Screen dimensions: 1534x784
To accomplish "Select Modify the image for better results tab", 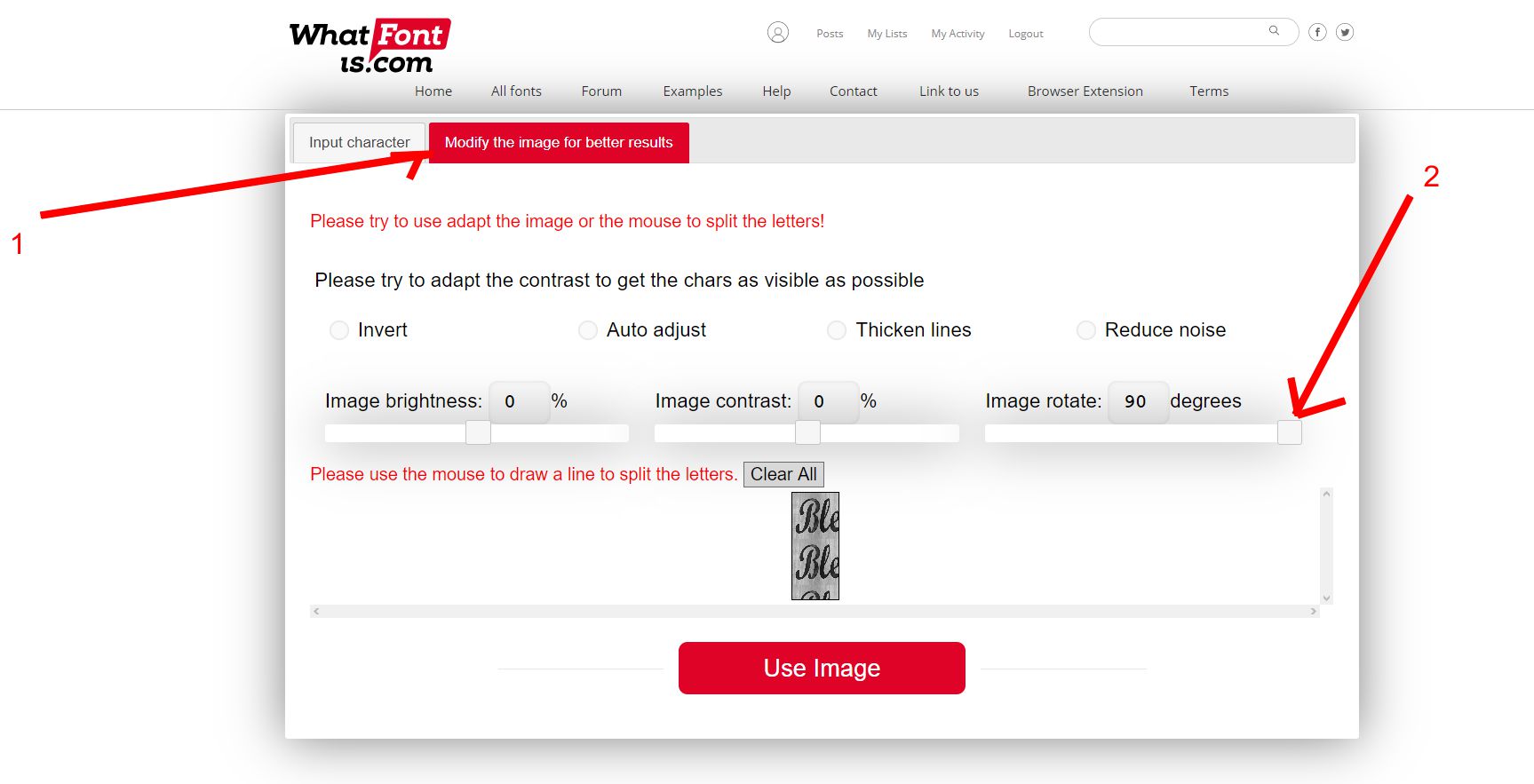I will [x=559, y=142].
